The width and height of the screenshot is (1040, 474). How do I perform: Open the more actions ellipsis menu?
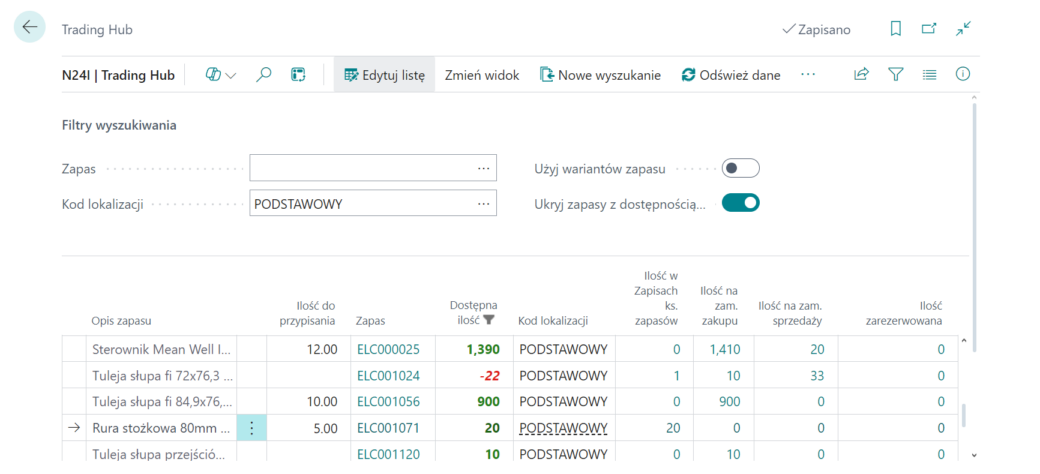coord(807,74)
